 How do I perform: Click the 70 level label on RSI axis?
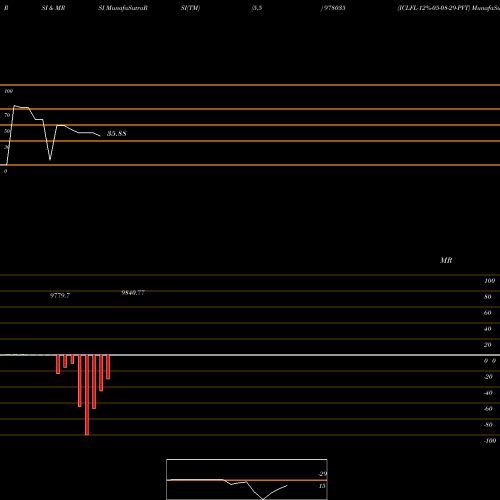7,115
